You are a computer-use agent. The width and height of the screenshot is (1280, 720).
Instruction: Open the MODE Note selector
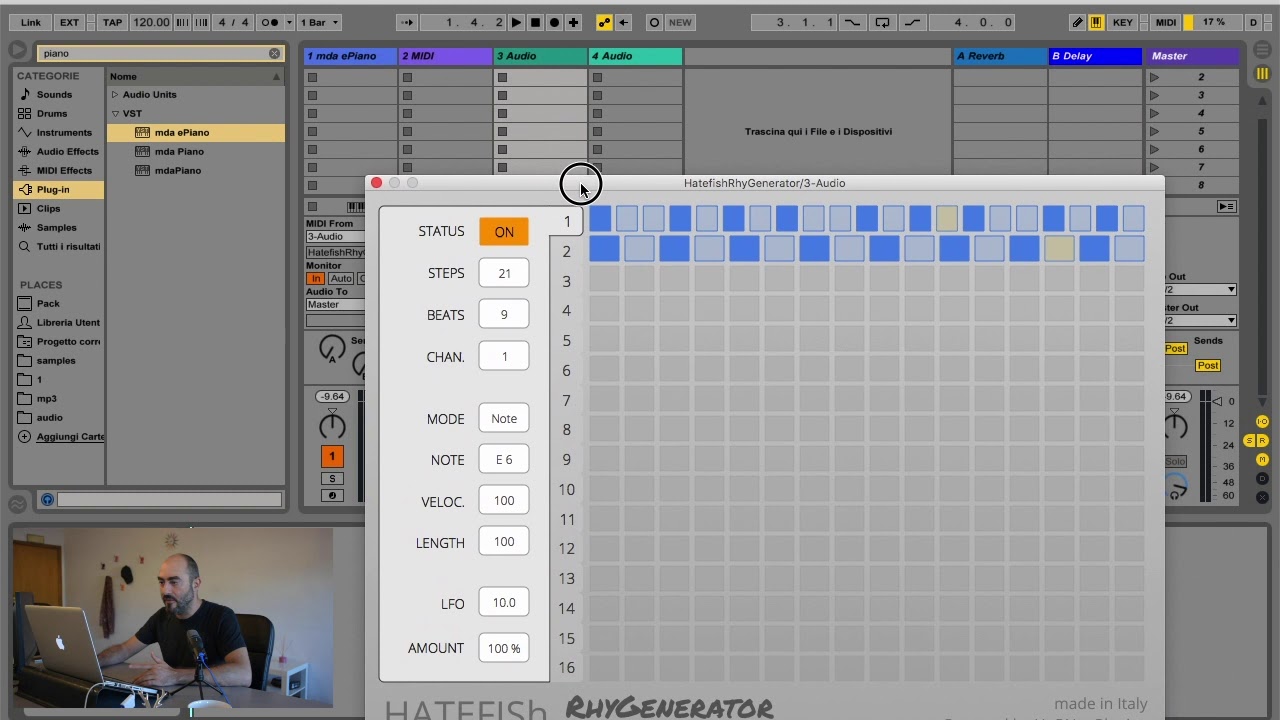click(504, 419)
